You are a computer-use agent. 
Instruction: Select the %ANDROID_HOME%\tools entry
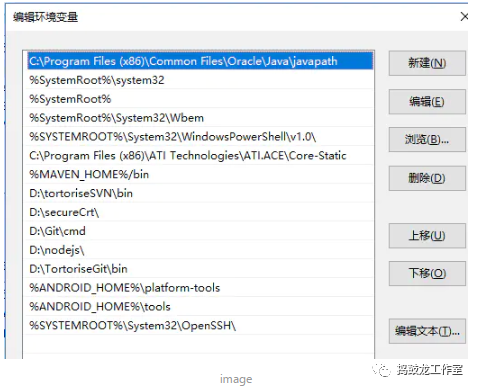click(200, 307)
